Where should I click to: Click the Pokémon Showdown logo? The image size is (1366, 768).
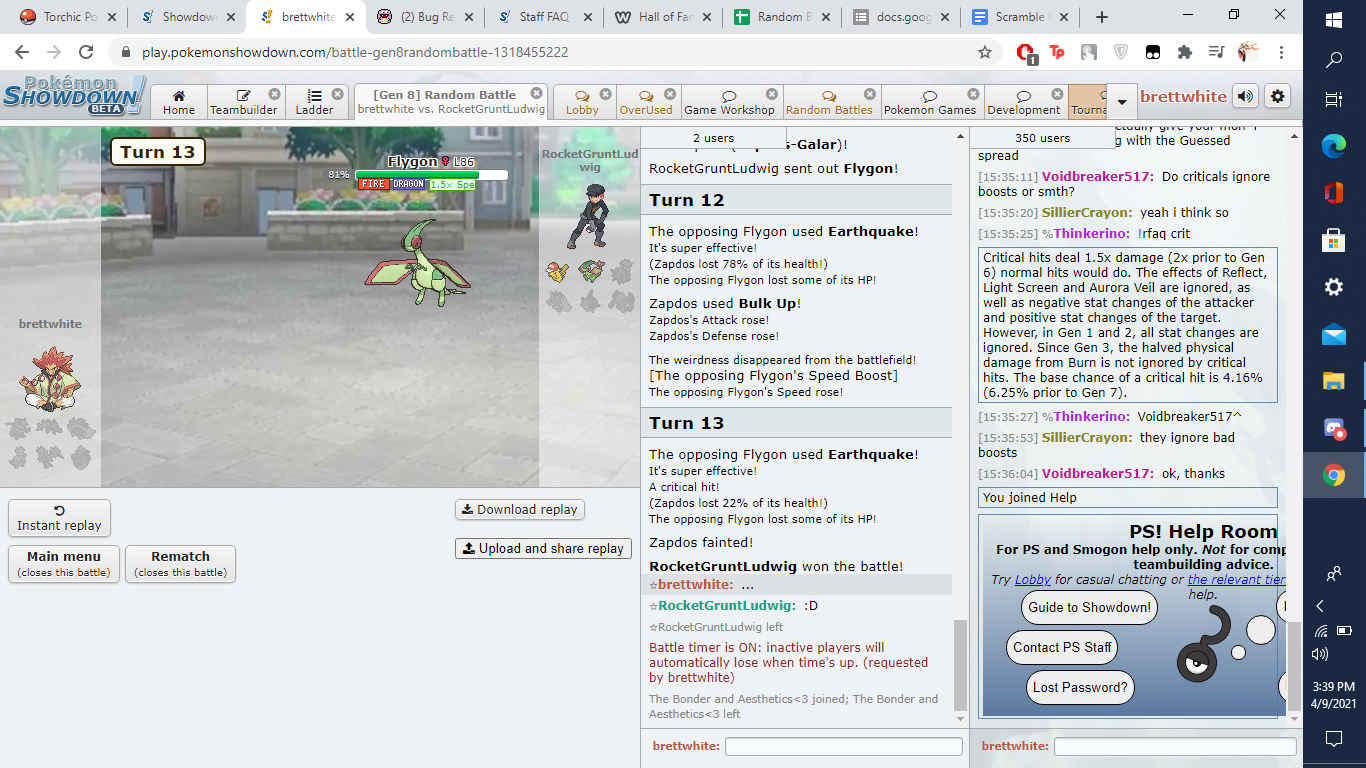[74, 96]
